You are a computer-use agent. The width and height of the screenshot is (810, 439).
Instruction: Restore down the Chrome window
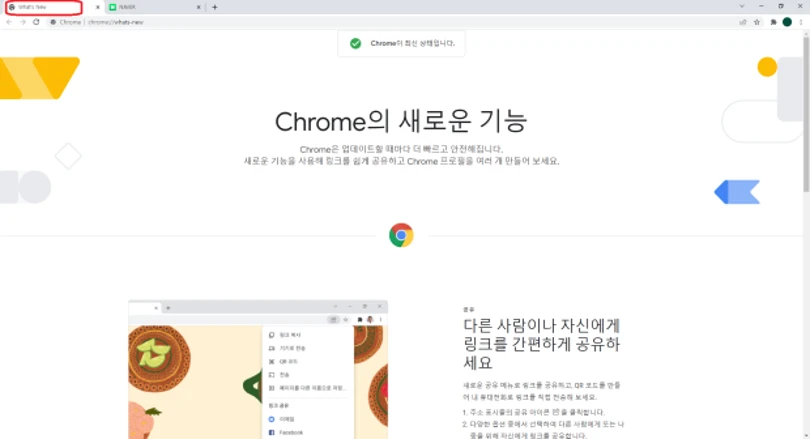coord(781,6)
